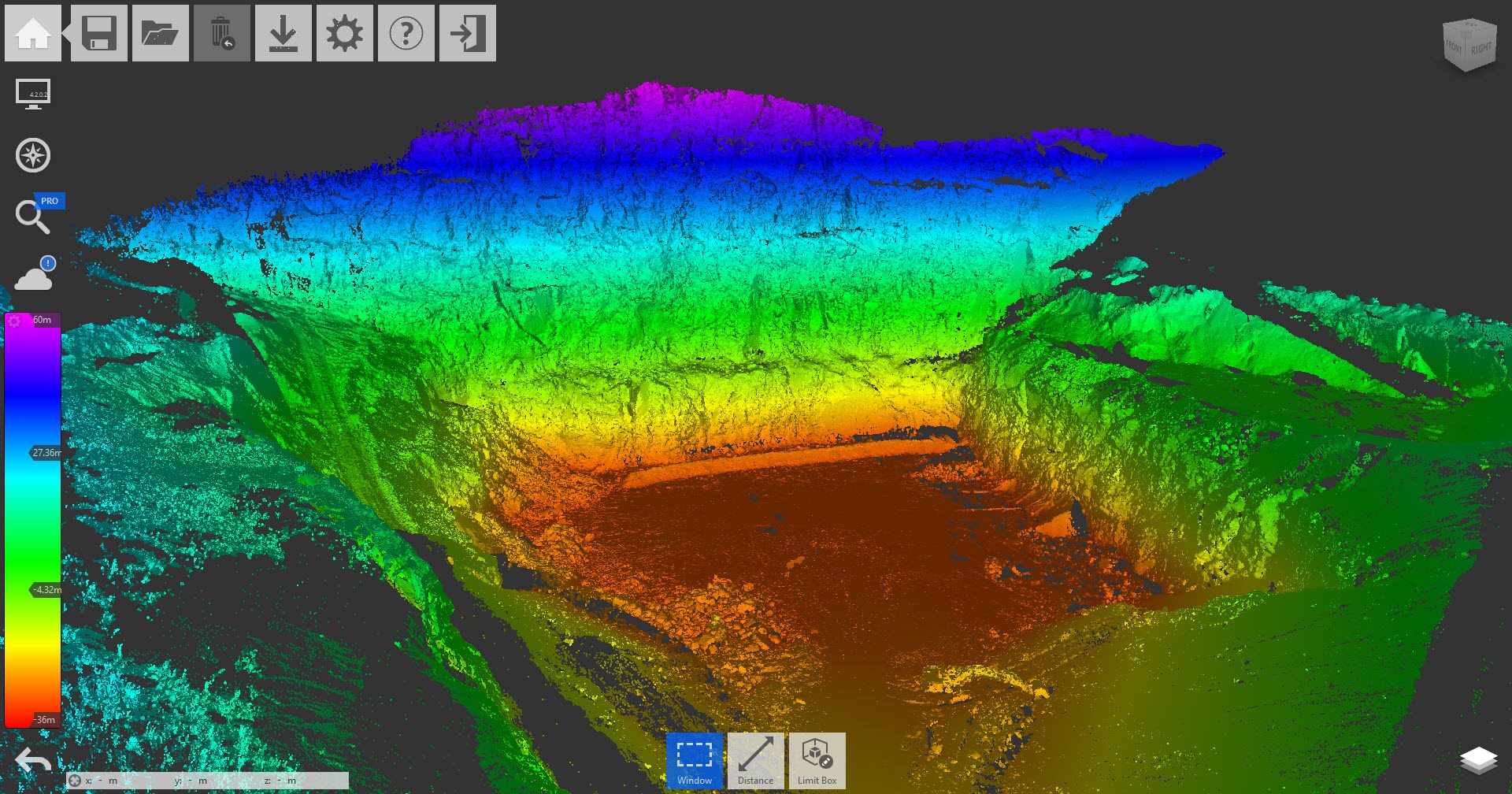
Task: Click the cloud icon with alert badge
Action: pos(35,276)
